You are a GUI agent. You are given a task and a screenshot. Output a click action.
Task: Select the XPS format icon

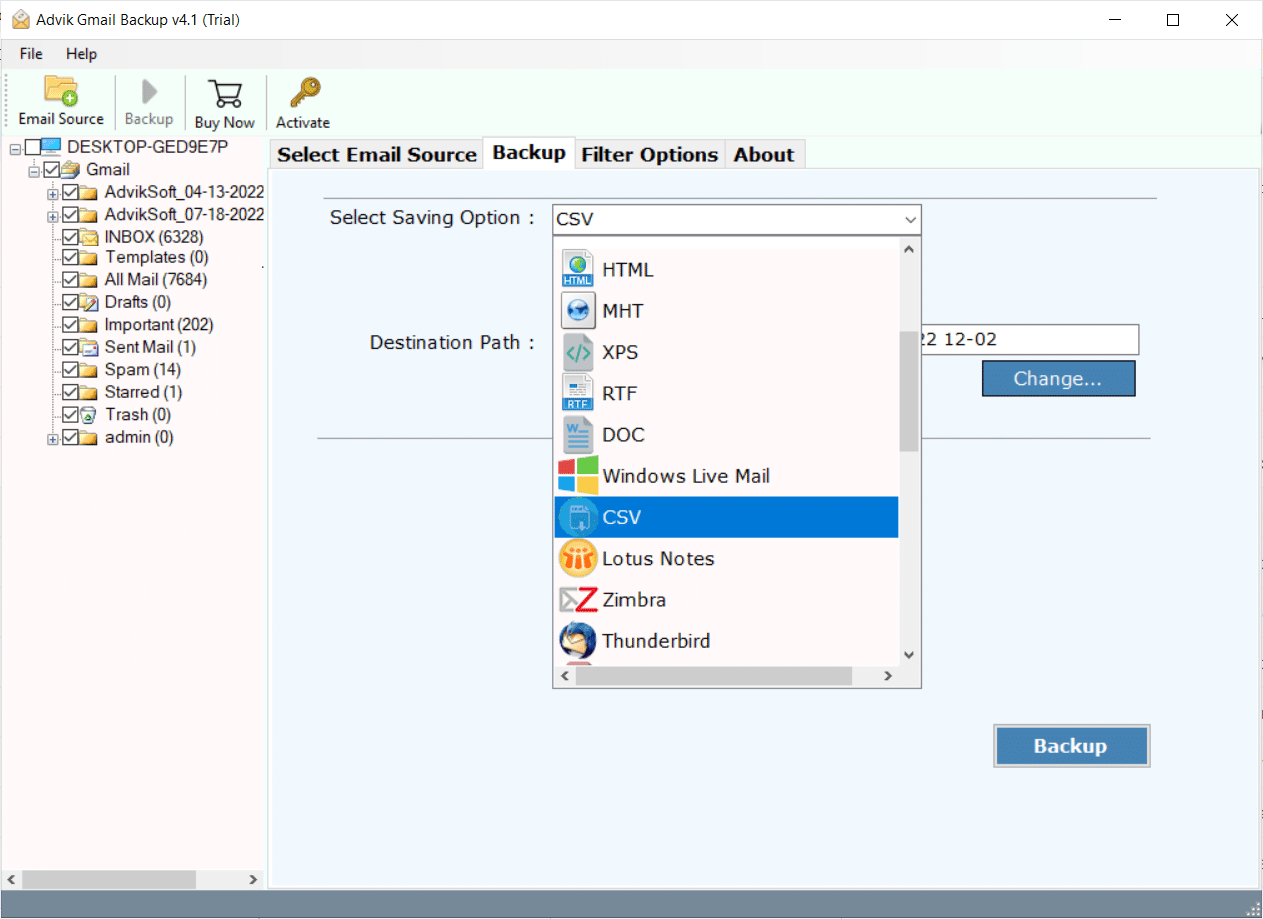coord(578,352)
